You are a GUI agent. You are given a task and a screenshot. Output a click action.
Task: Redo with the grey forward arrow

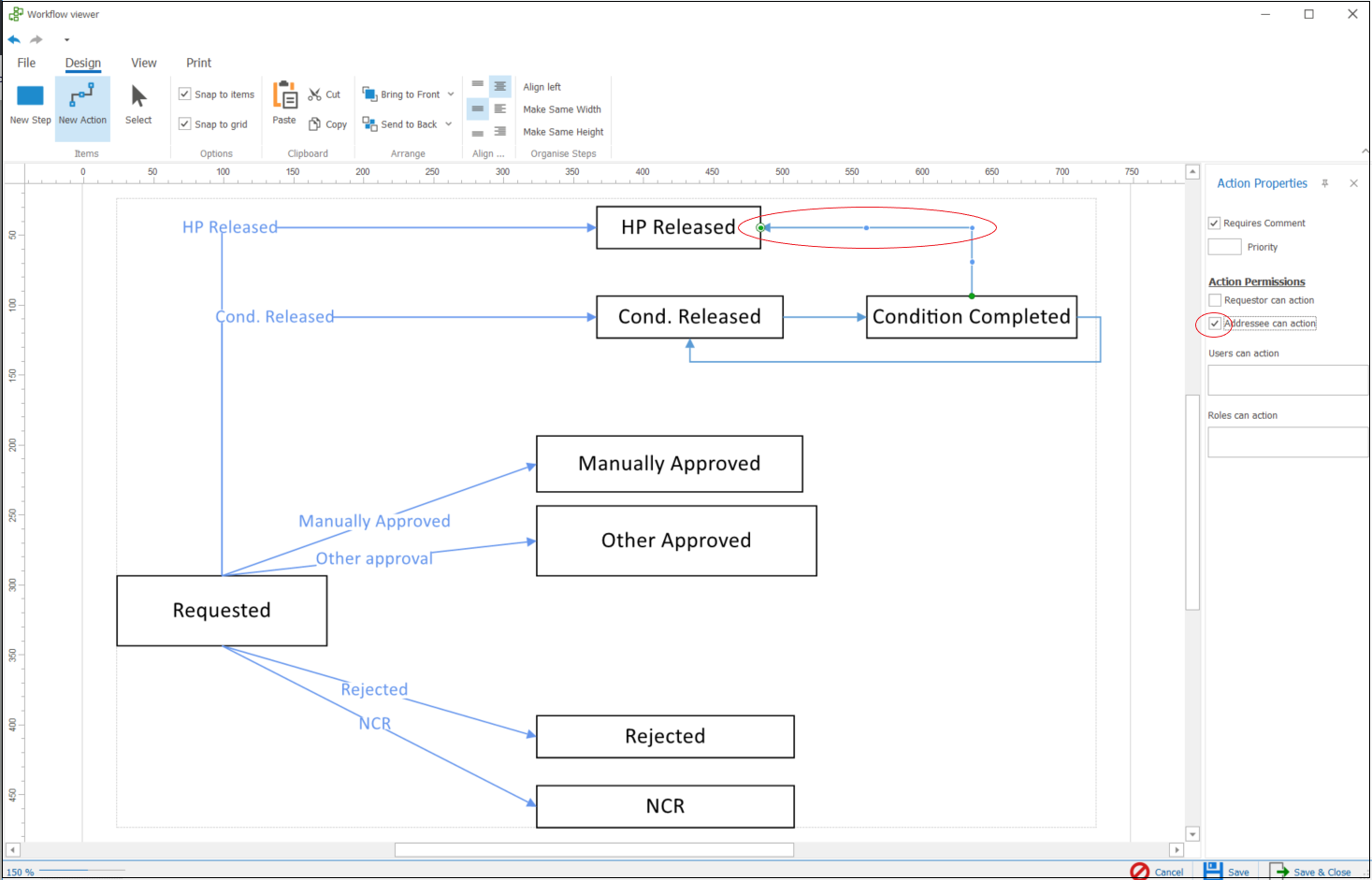click(36, 39)
